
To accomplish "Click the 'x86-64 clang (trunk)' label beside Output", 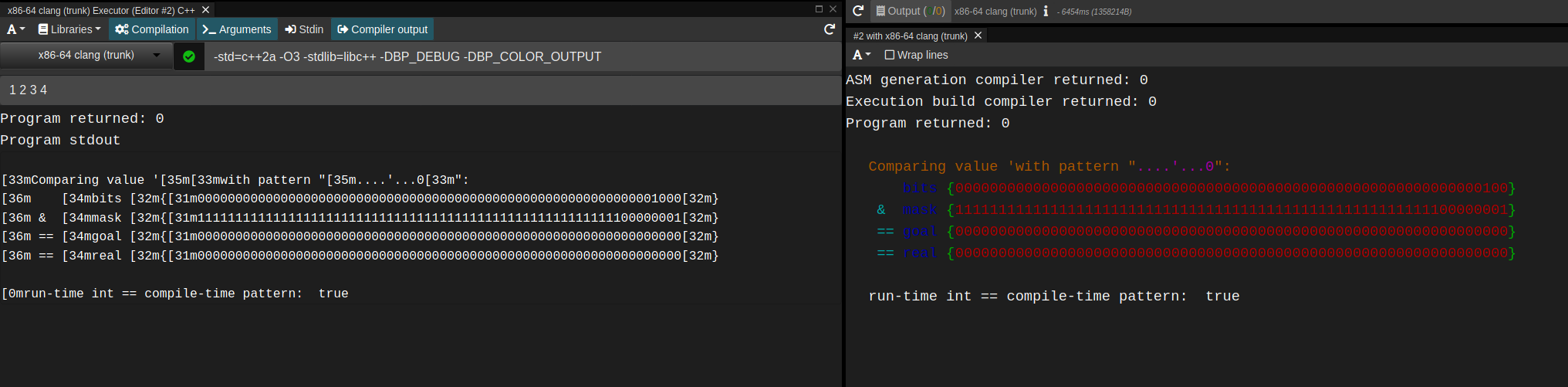I will point(995,12).
